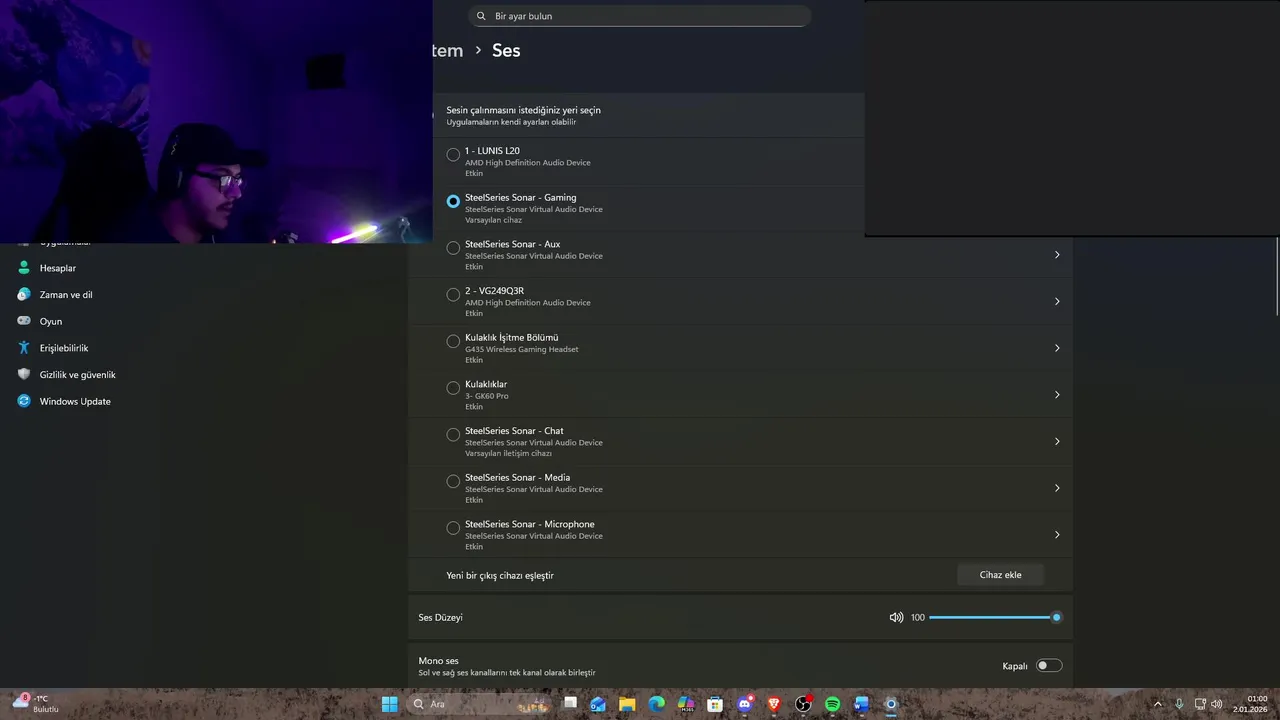The height and width of the screenshot is (720, 1280).
Task: Click the Ses breadcrumb title
Action: pyautogui.click(x=506, y=50)
